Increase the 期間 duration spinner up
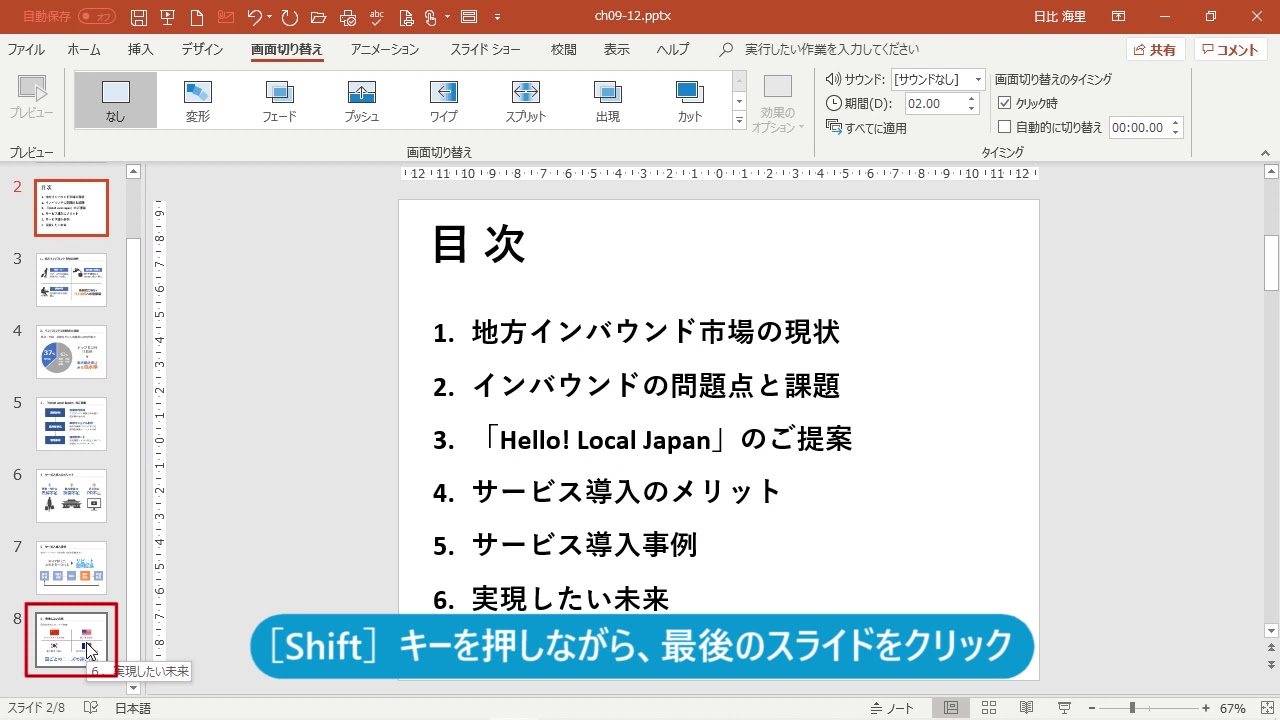Viewport: 1280px width, 720px height. point(972,98)
